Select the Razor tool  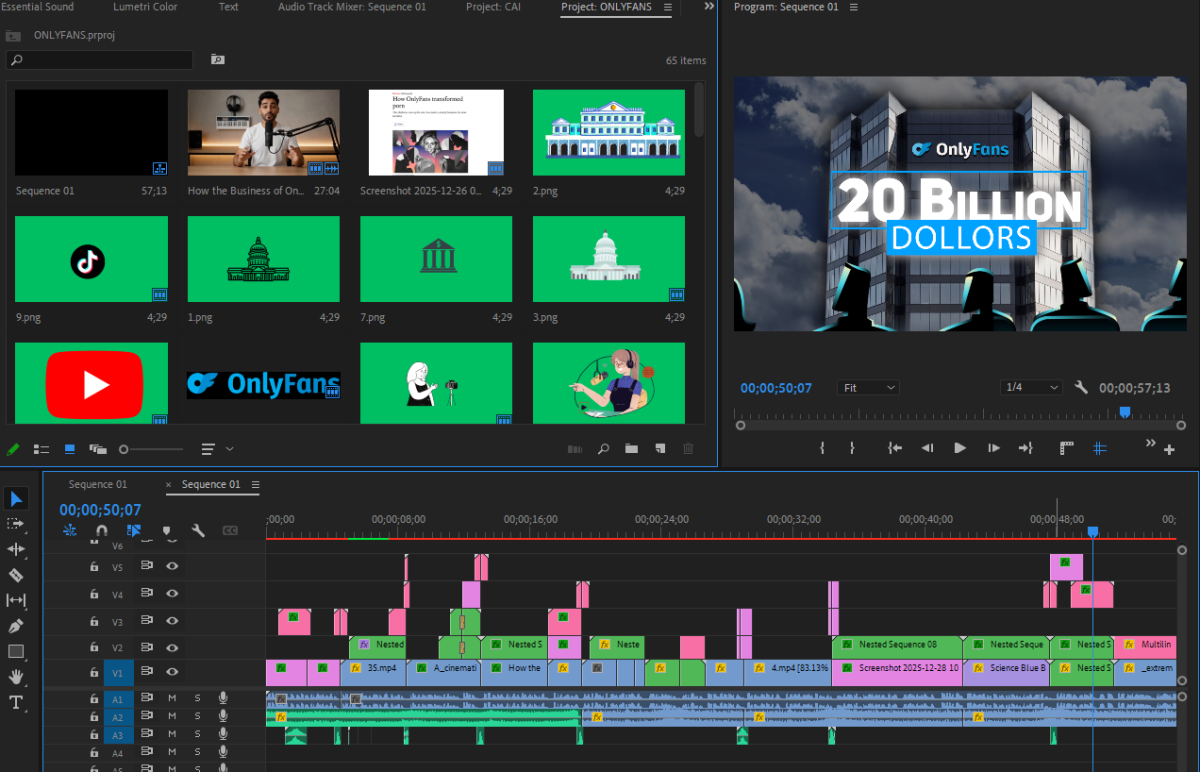pyautogui.click(x=16, y=575)
